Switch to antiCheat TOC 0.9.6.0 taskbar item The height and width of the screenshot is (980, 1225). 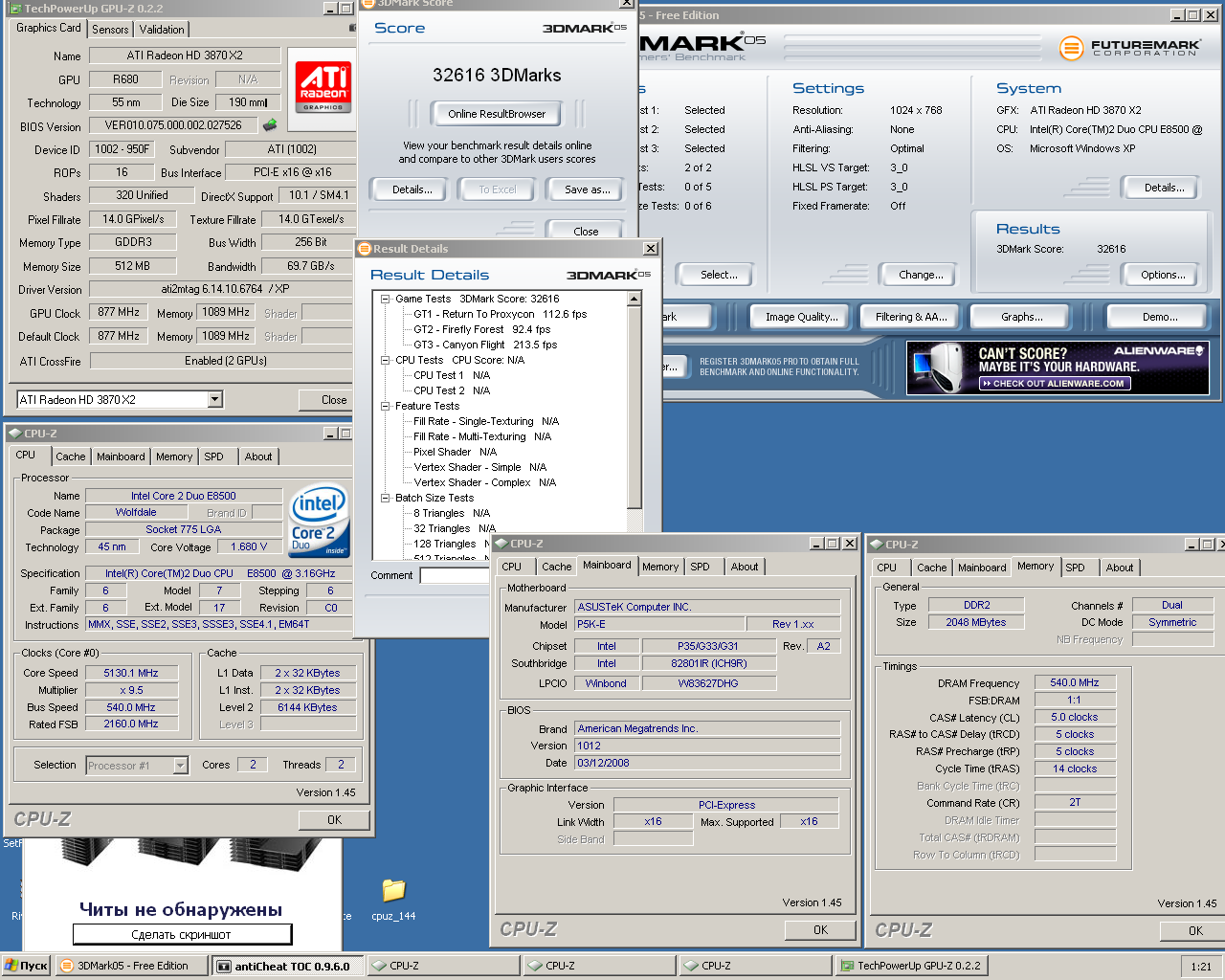tap(288, 966)
